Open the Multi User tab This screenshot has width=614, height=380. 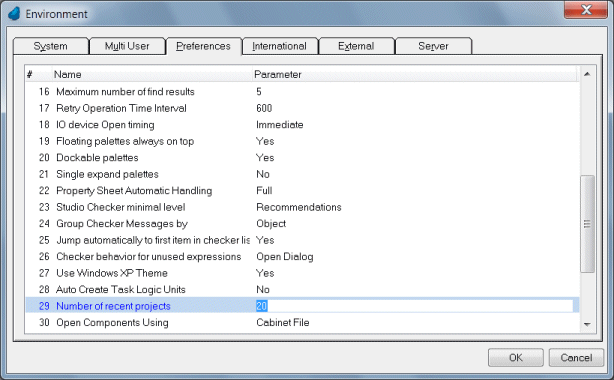(x=127, y=46)
